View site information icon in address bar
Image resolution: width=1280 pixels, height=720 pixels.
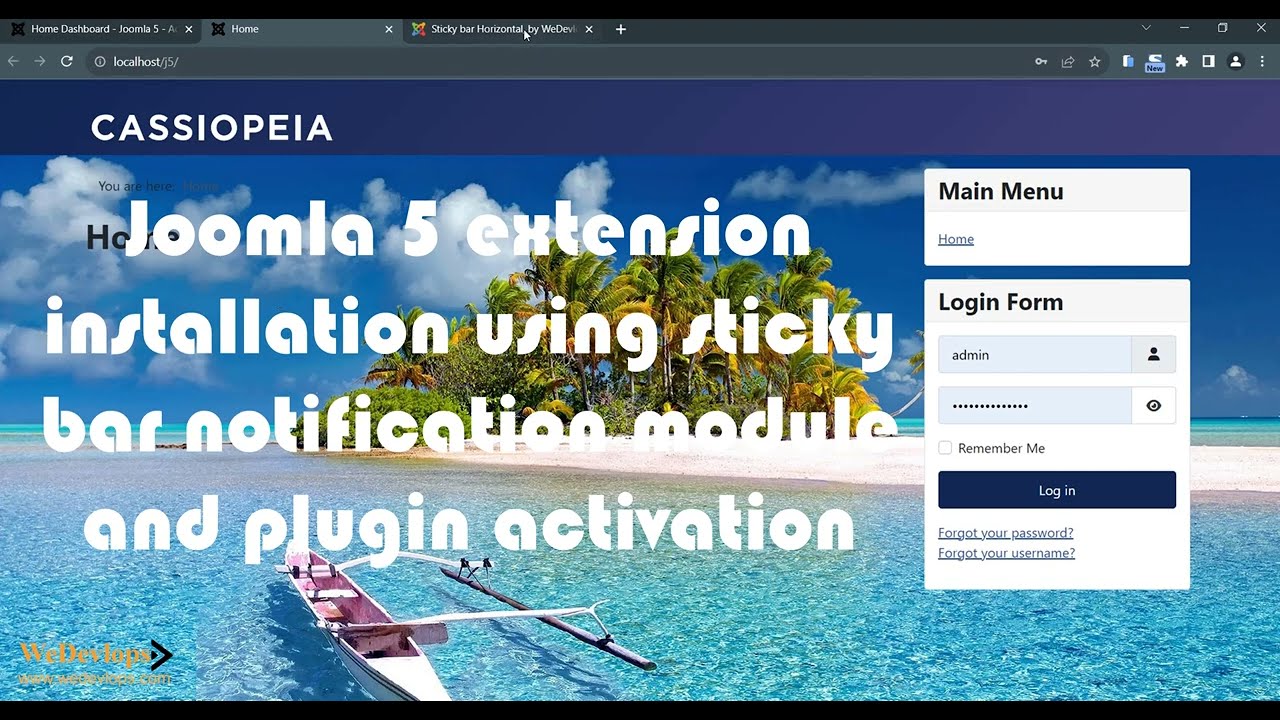100,61
